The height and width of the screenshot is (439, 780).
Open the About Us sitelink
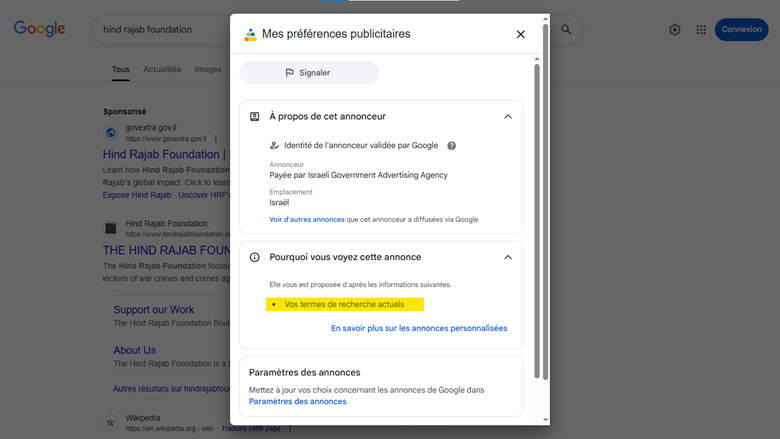pos(134,351)
